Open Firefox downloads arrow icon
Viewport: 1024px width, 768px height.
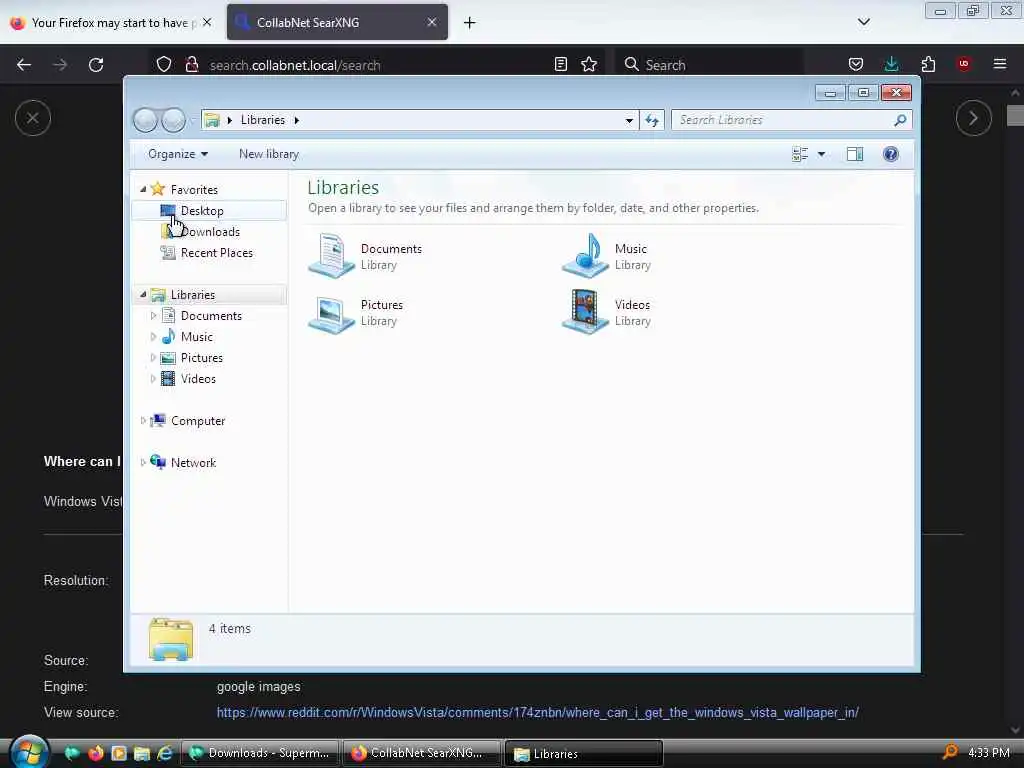coord(891,64)
